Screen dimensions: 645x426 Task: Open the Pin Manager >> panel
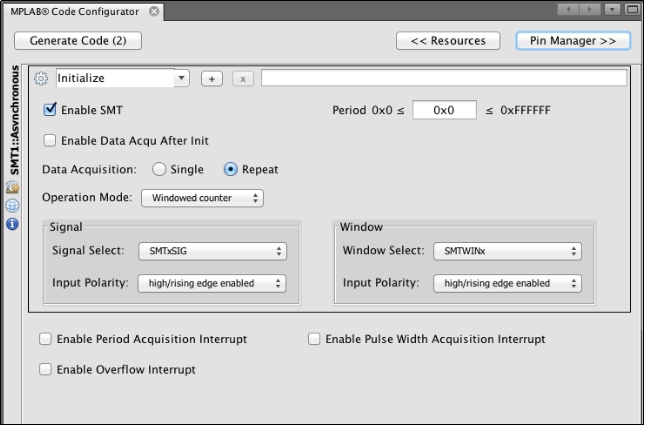573,41
